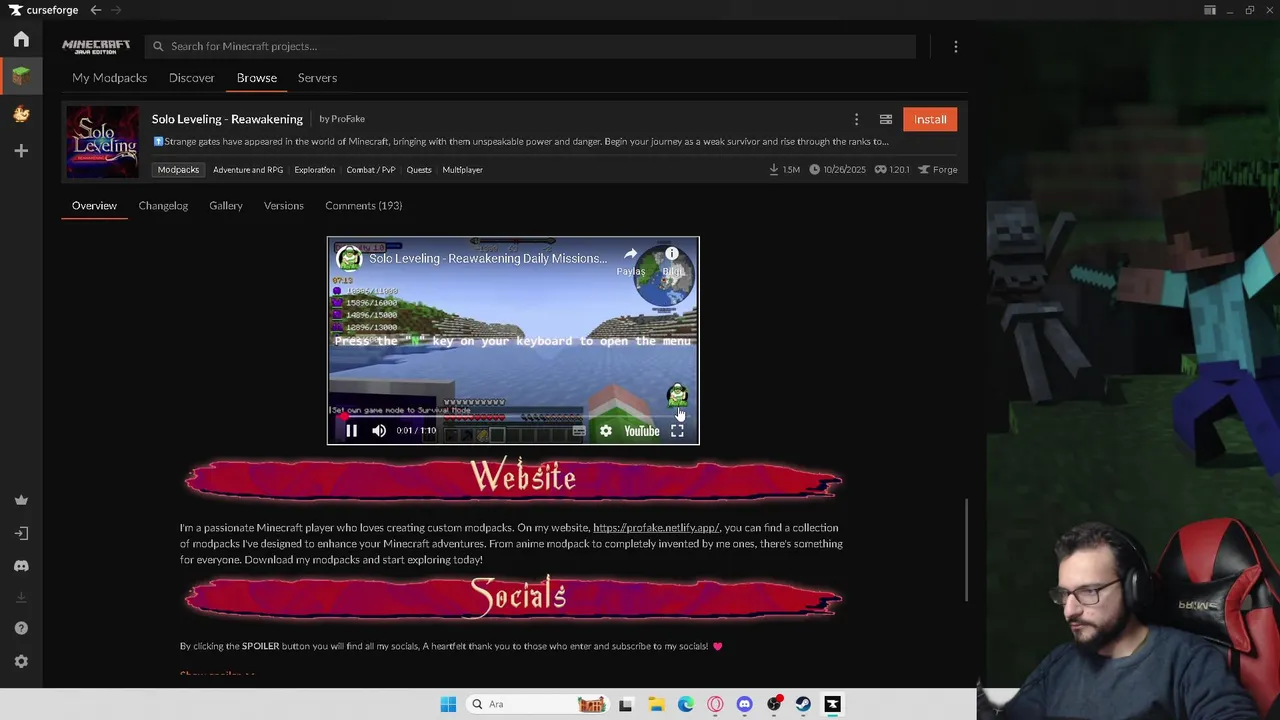Open the Versions tab
Screen dimensions: 1280x720
pos(284,206)
